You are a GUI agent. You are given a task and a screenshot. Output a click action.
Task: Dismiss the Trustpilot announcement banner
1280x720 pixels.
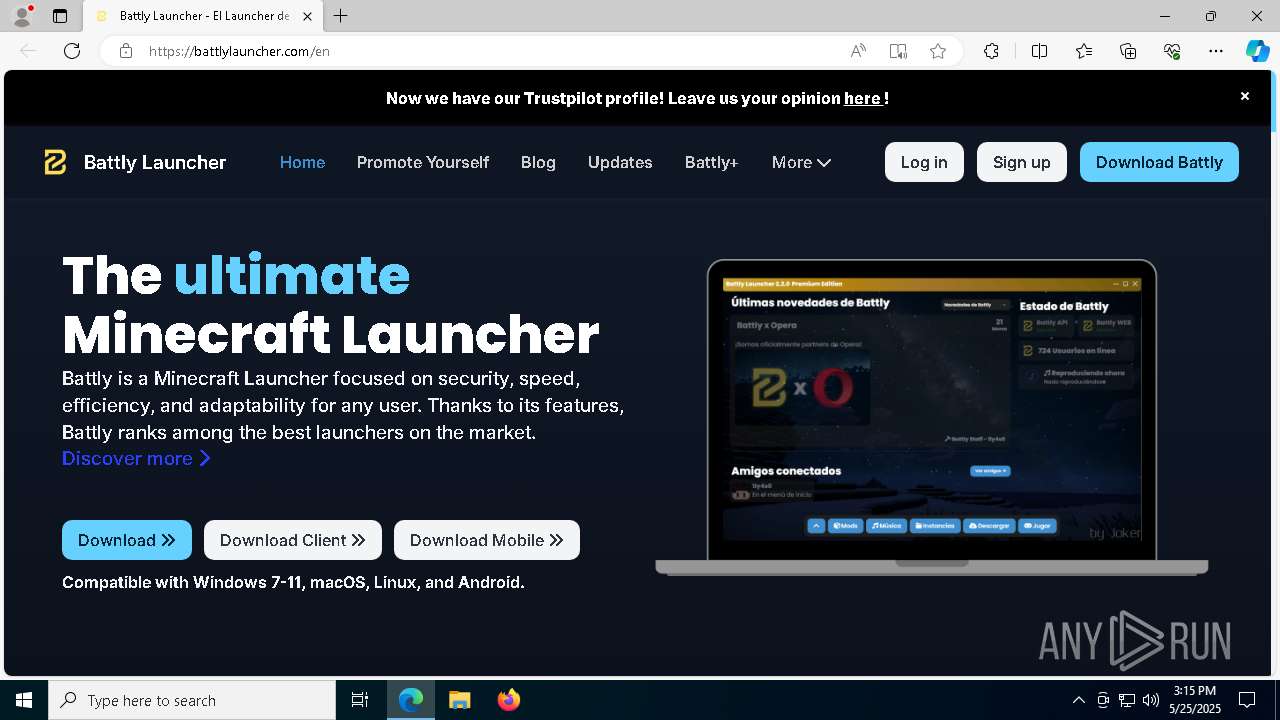click(1245, 96)
